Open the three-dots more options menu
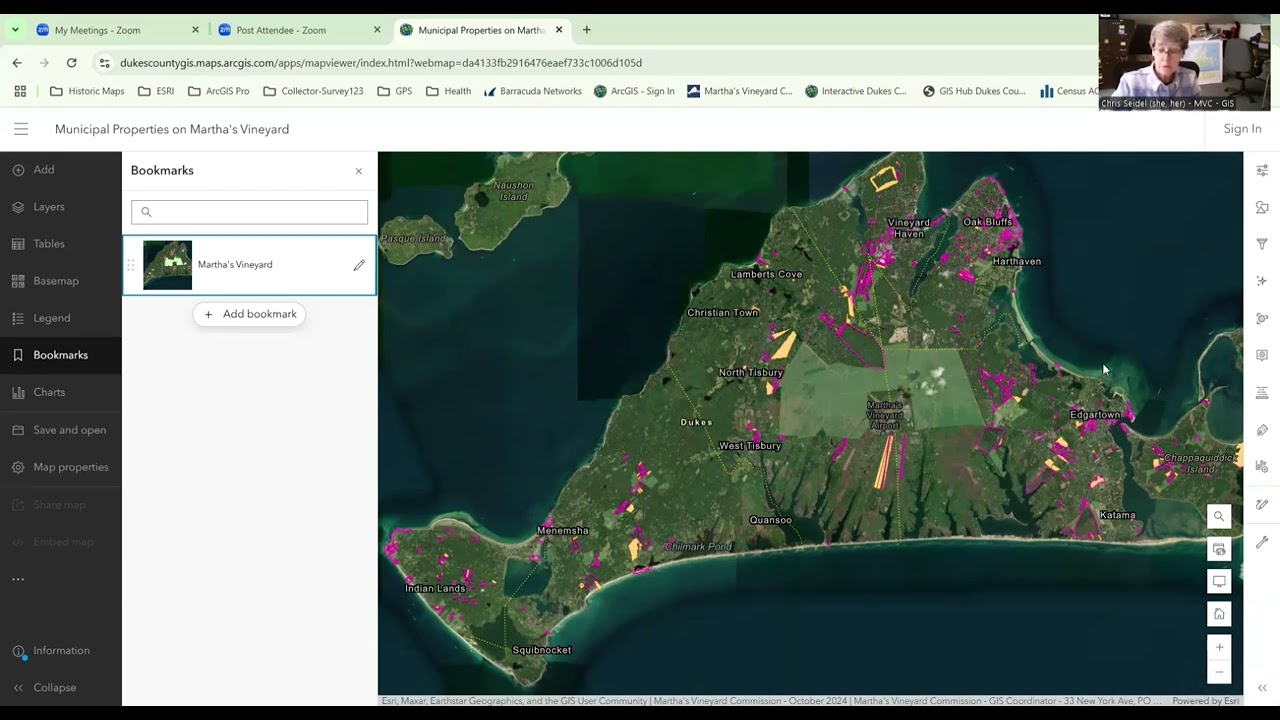Viewport: 1280px width, 720px height. (x=18, y=579)
